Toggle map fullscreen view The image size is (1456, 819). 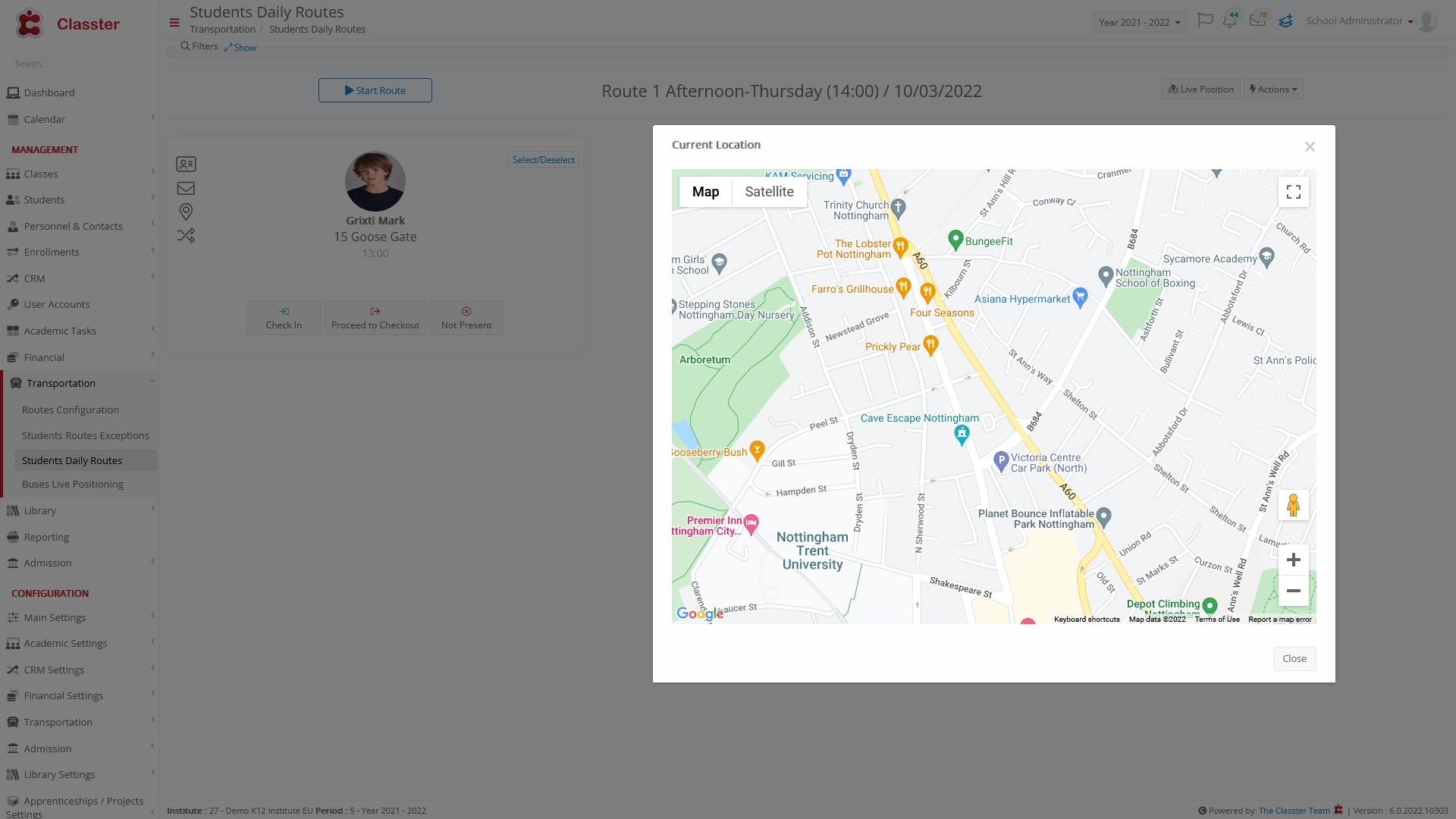coord(1293,192)
